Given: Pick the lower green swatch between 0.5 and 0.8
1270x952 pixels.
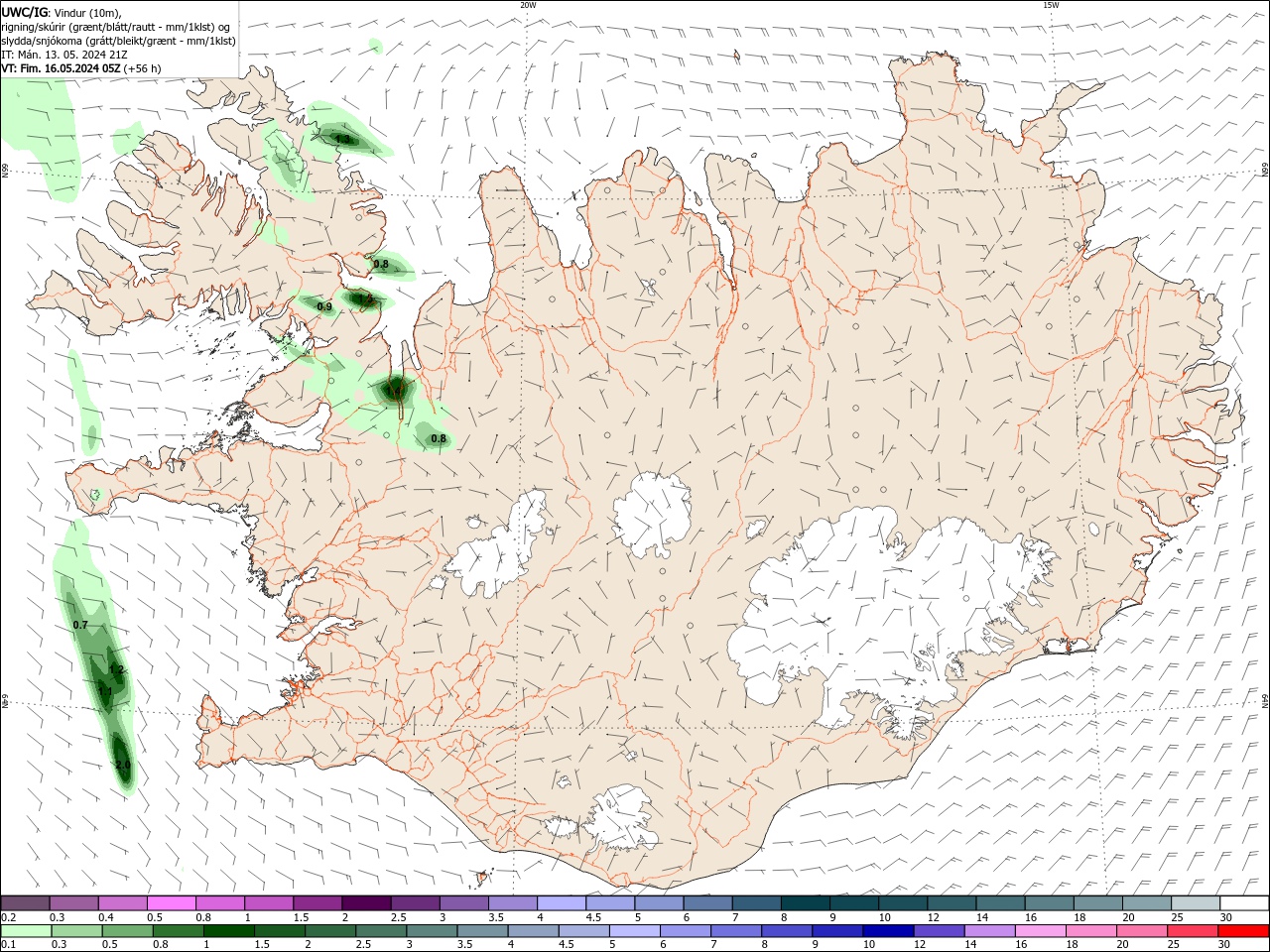Looking at the screenshot, I should 127,931.
